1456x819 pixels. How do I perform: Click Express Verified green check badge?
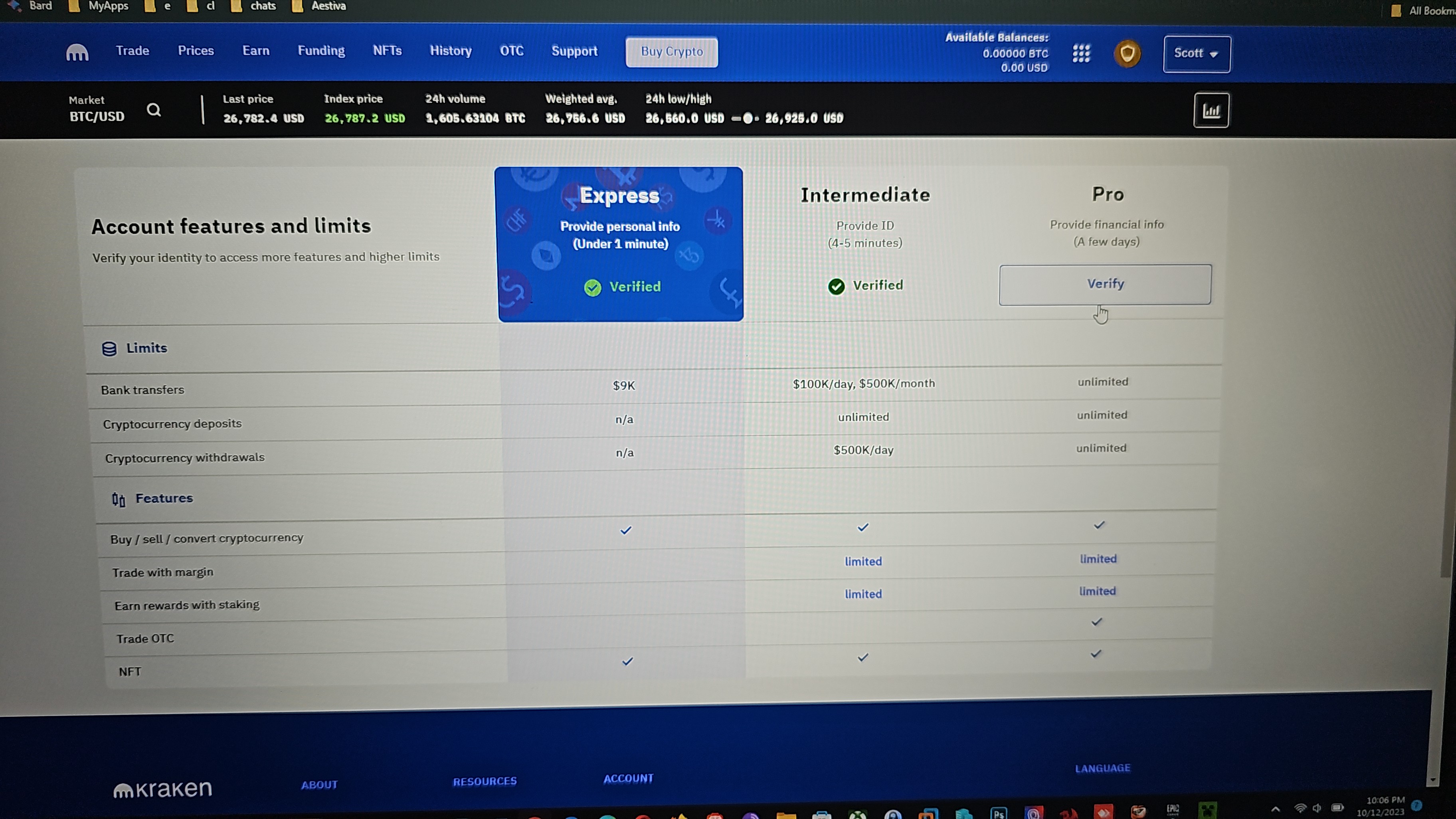point(592,288)
